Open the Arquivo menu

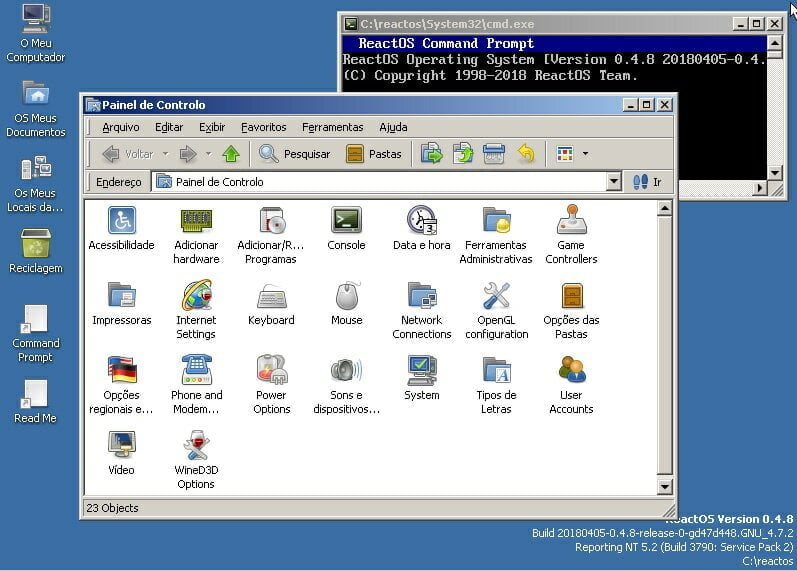tap(120, 127)
